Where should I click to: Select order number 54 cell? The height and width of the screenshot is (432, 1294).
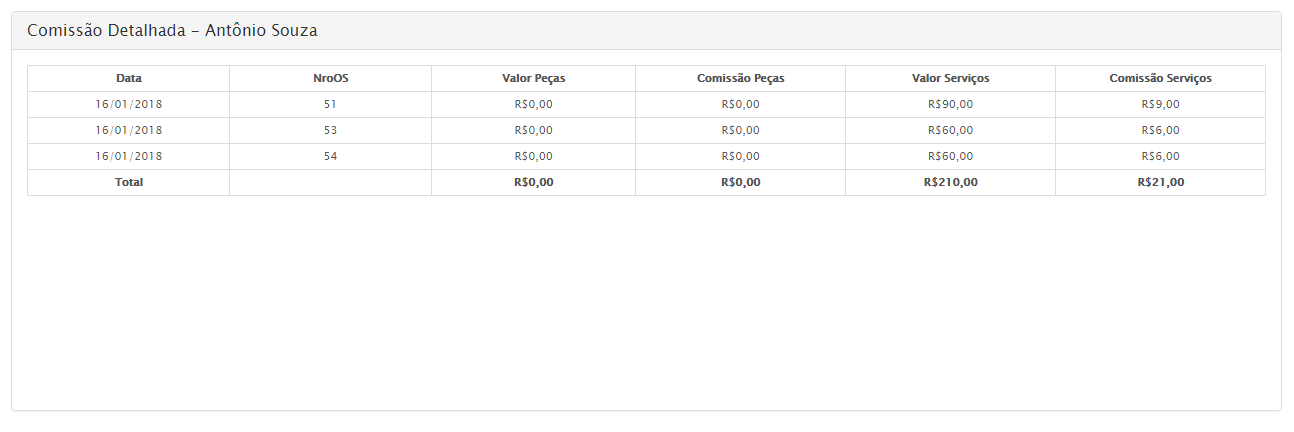pos(330,156)
